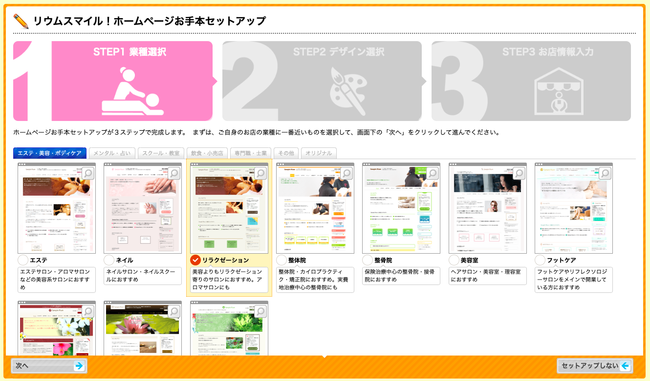Viewport: 650px width, 381px height.
Task: Click the セットアップしない button
Action: pos(595,366)
